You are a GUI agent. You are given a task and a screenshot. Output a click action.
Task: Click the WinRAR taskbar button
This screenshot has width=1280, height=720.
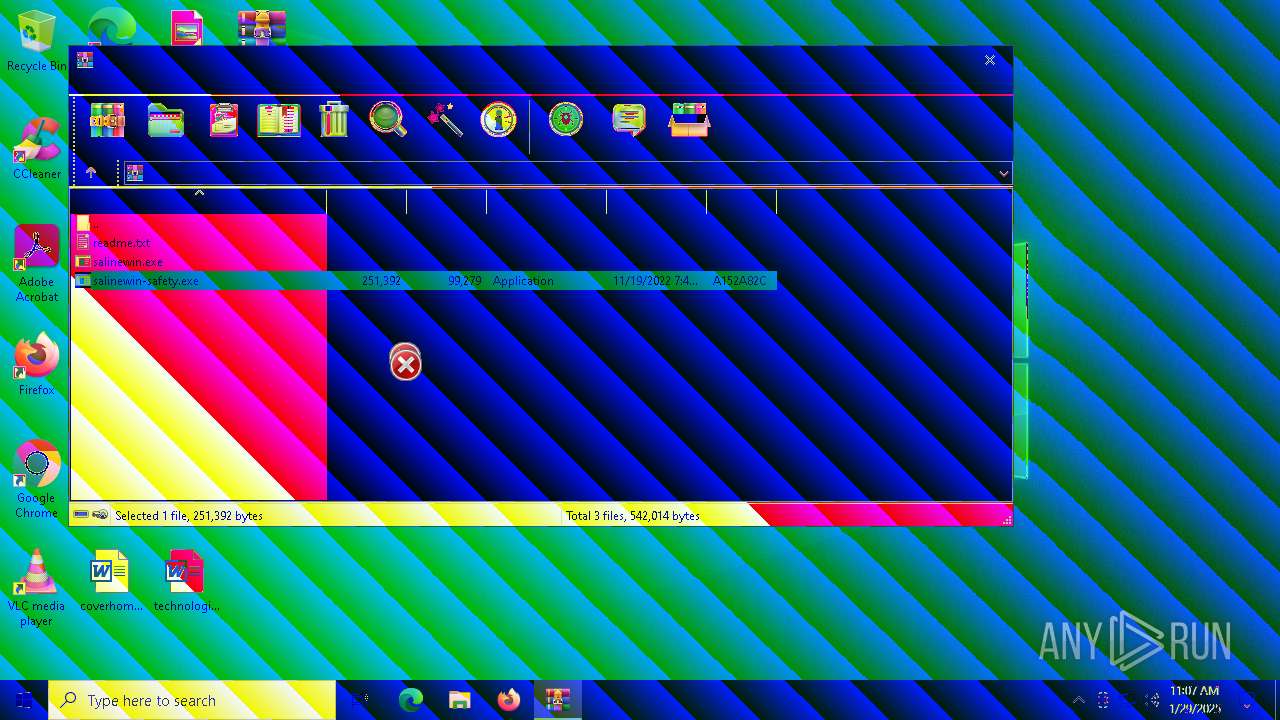click(558, 700)
